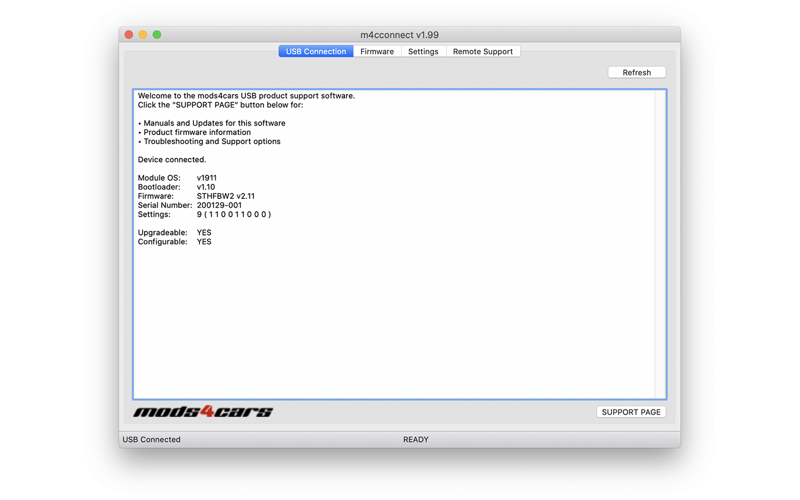Click the Refresh button

[637, 72]
